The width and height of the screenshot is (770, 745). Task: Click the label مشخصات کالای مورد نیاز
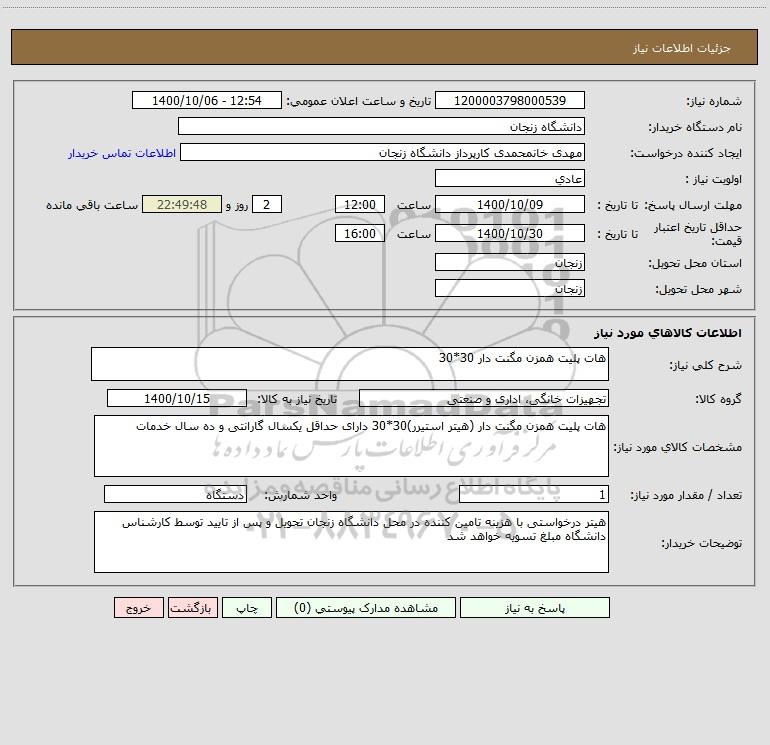[x=678, y=447]
